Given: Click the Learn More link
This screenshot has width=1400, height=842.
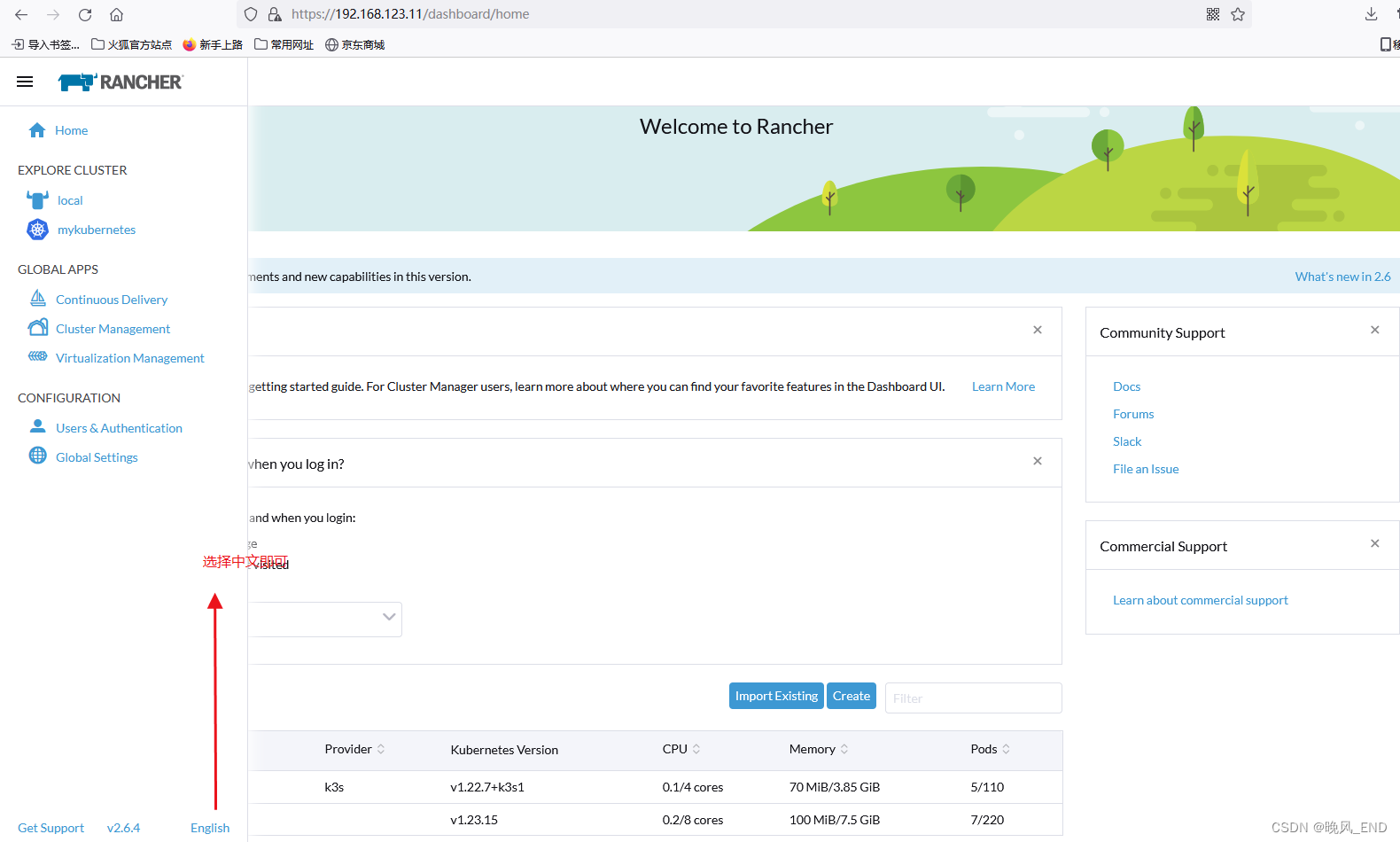Looking at the screenshot, I should tap(1003, 386).
